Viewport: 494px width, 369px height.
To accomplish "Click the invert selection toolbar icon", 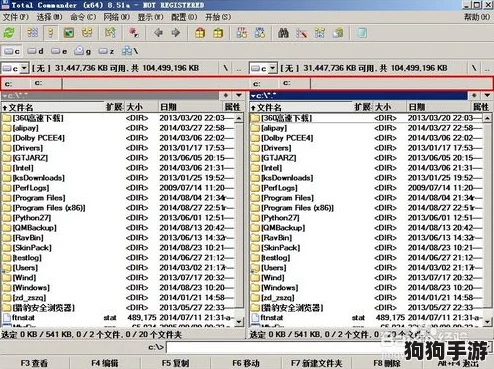I will pyautogui.click(x=110, y=33).
